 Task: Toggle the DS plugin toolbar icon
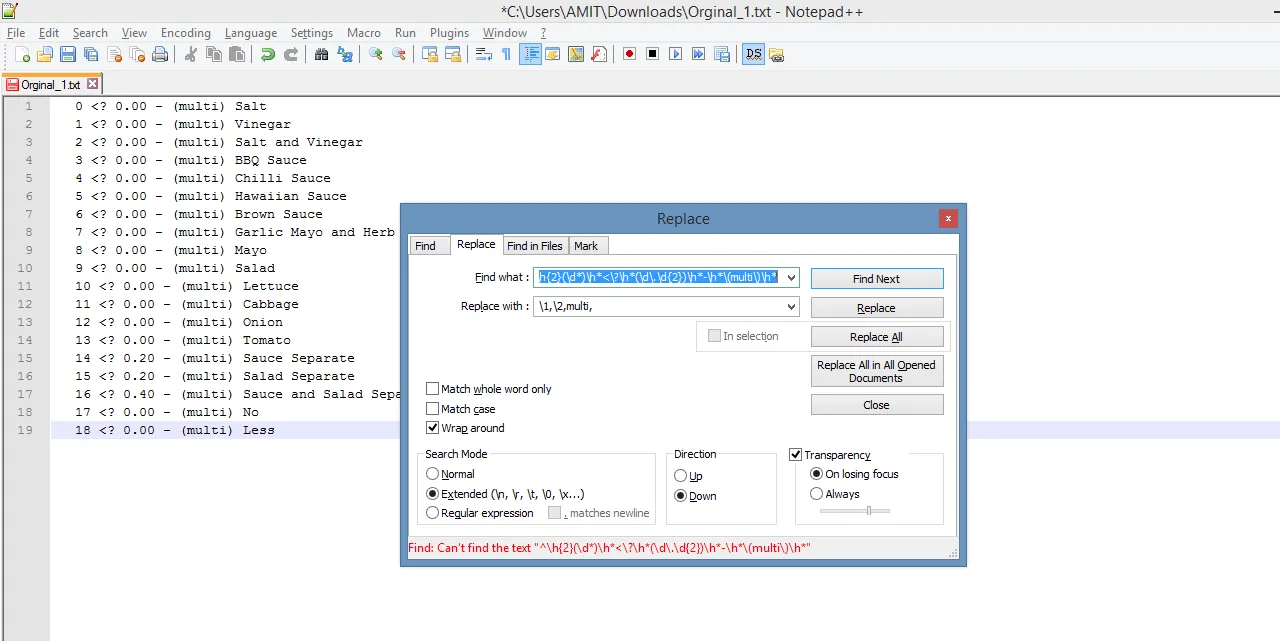(753, 54)
